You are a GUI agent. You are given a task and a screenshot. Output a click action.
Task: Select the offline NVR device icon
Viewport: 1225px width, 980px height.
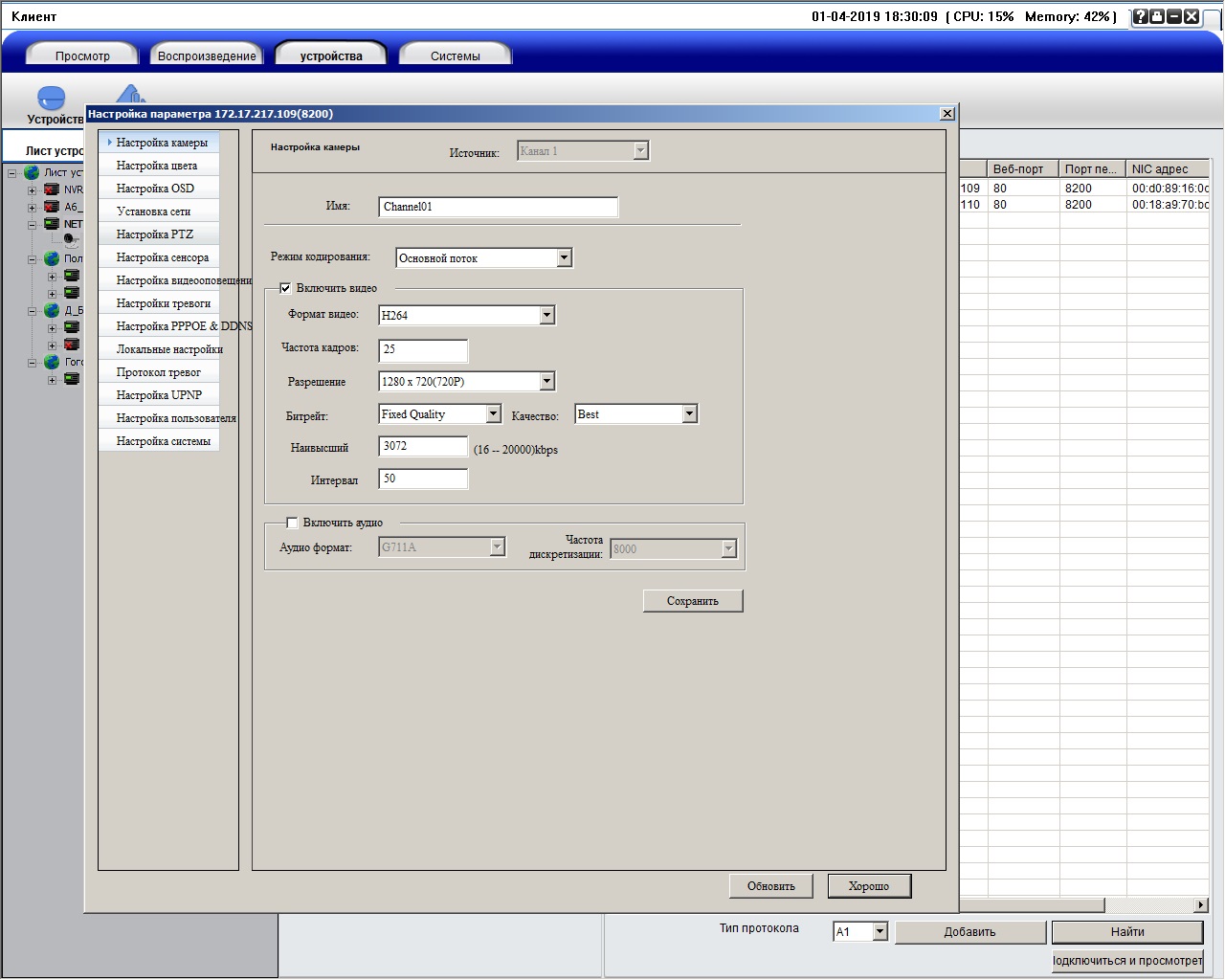[x=52, y=189]
